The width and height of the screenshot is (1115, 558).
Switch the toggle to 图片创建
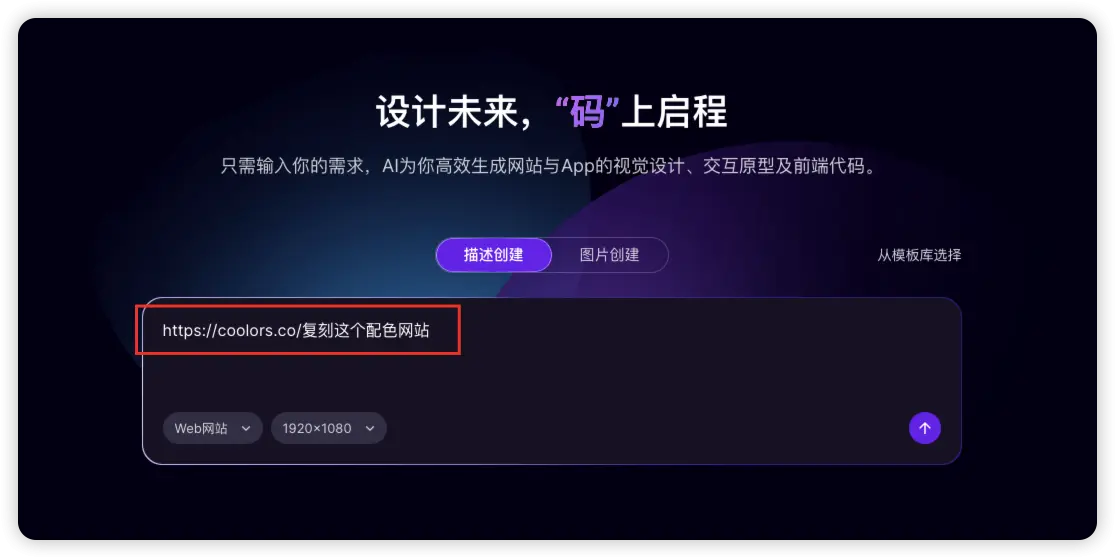pos(609,254)
